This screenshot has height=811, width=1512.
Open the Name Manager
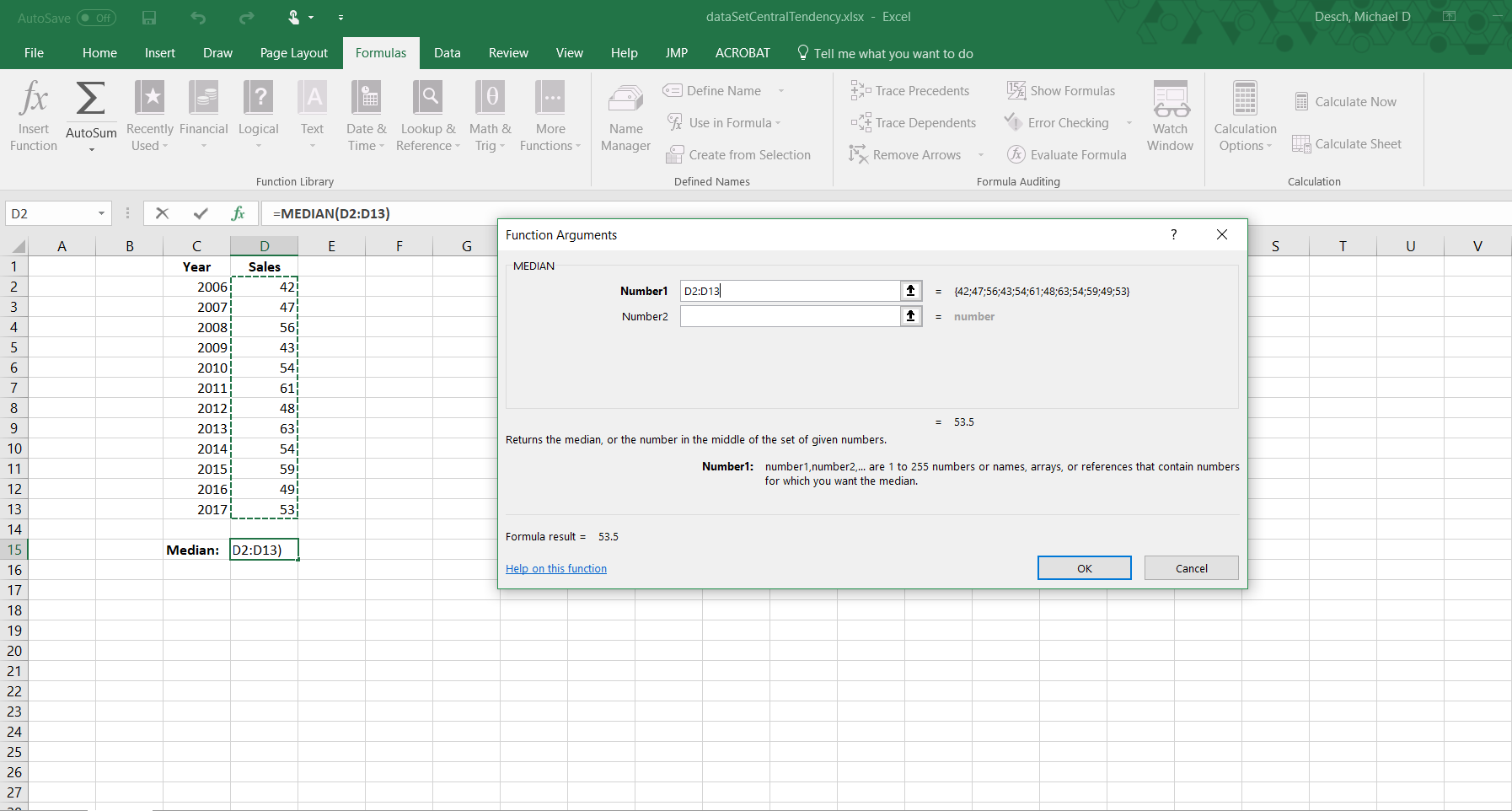coord(625,118)
